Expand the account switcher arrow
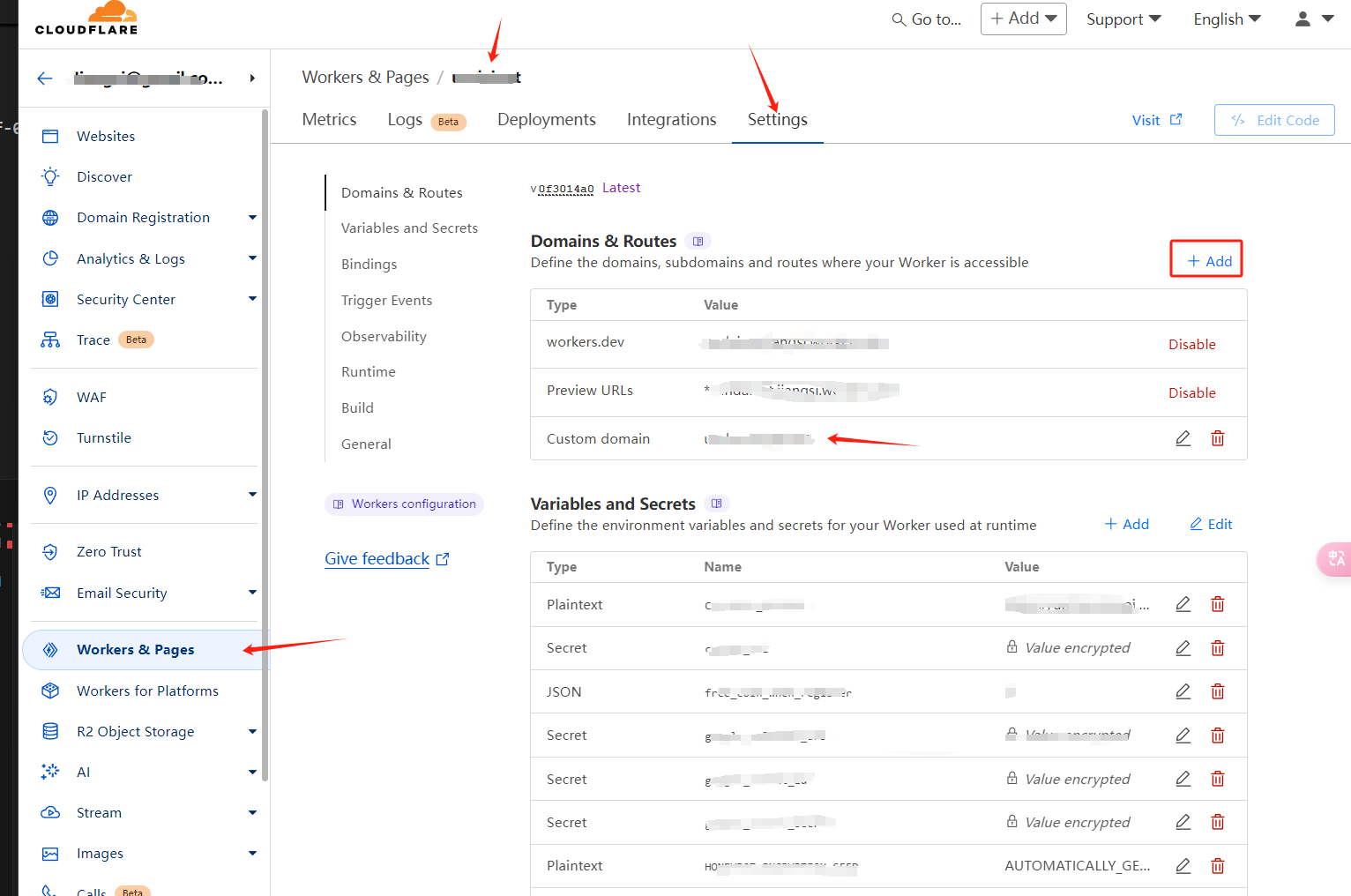 click(252, 78)
